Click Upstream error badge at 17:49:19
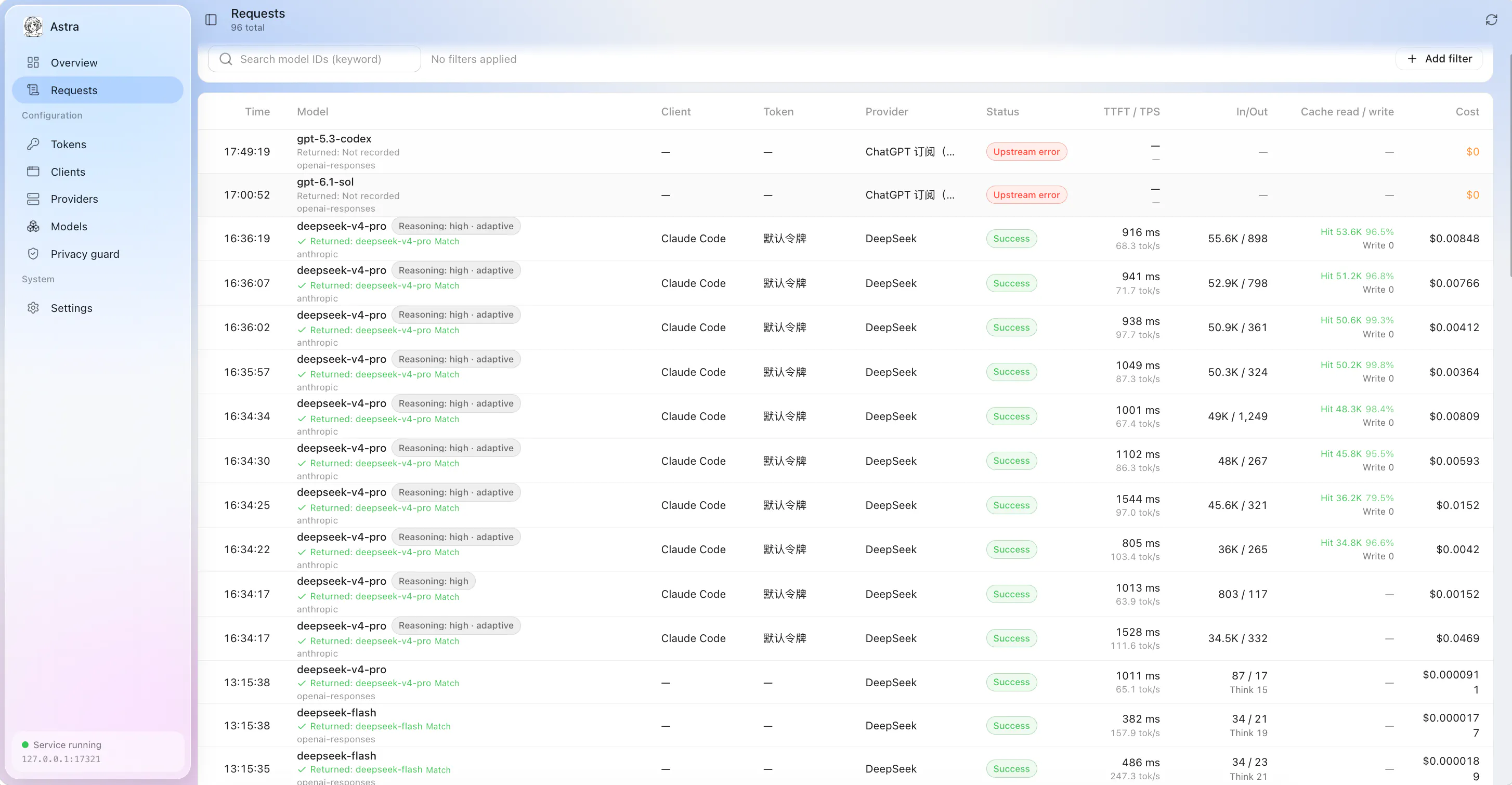Screen dimensions: 1512x785 tap(1026, 151)
